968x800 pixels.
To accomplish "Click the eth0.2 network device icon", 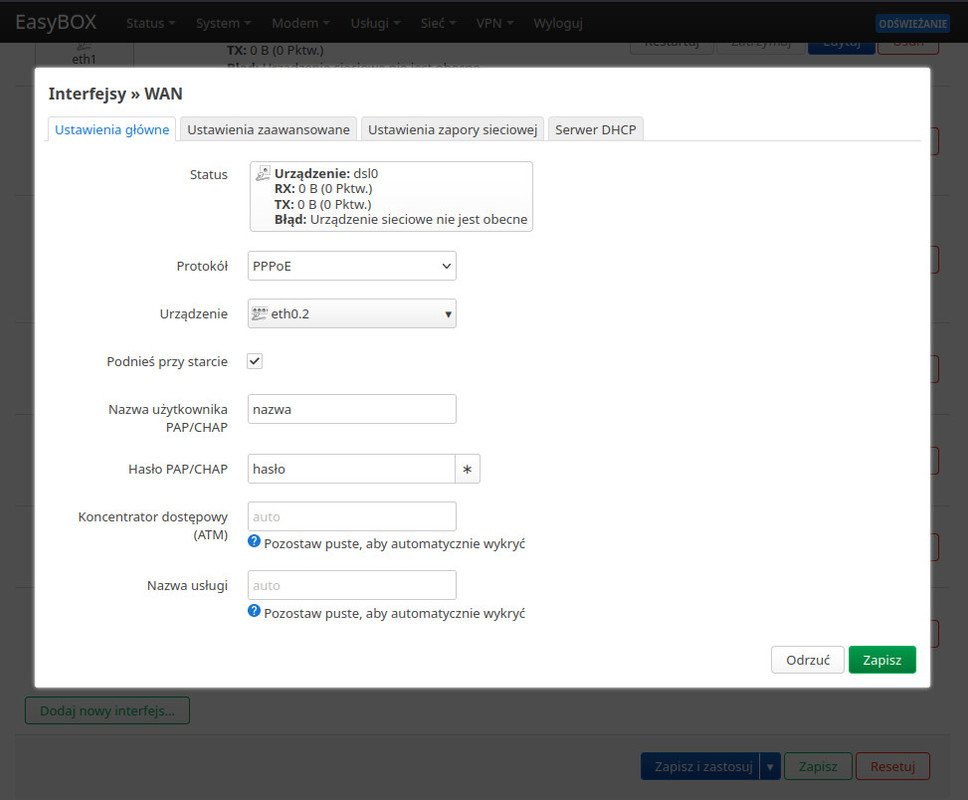I will coord(259,314).
